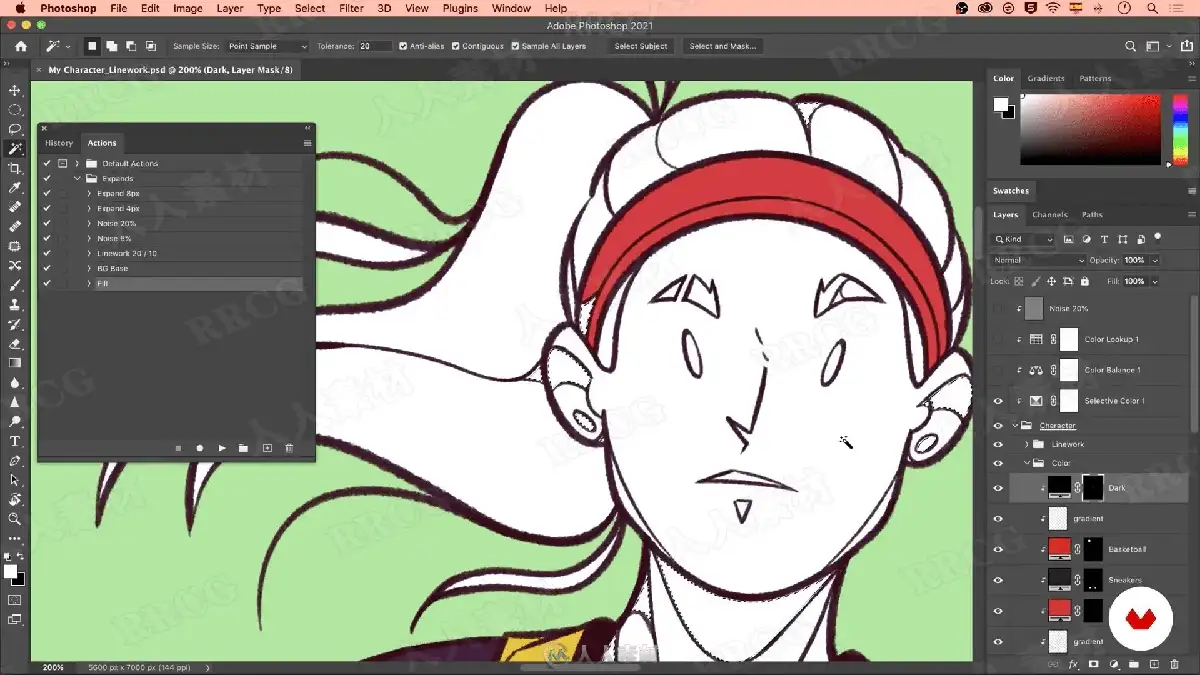Click the Tolerance input field

(376, 46)
